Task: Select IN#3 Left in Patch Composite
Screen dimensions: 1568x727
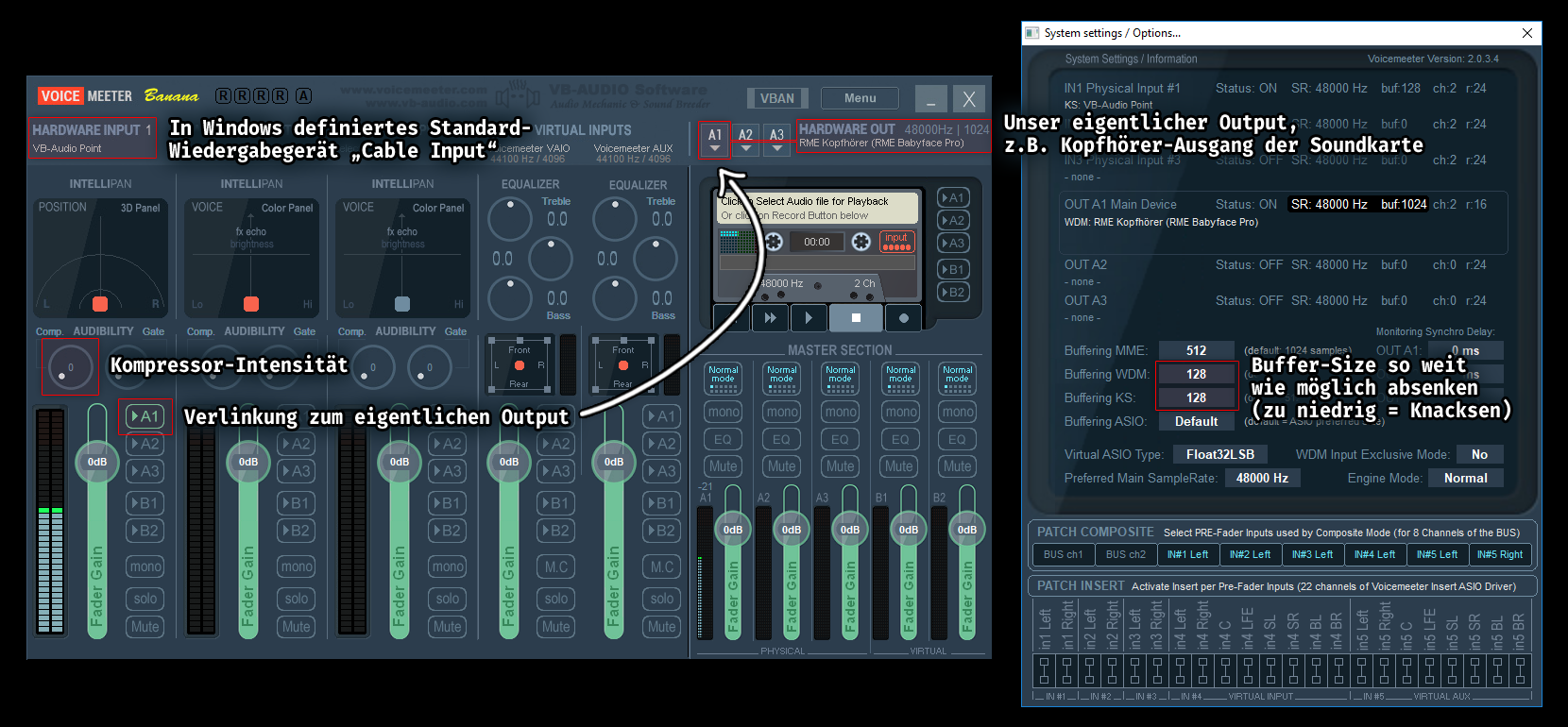Action: point(1313,554)
